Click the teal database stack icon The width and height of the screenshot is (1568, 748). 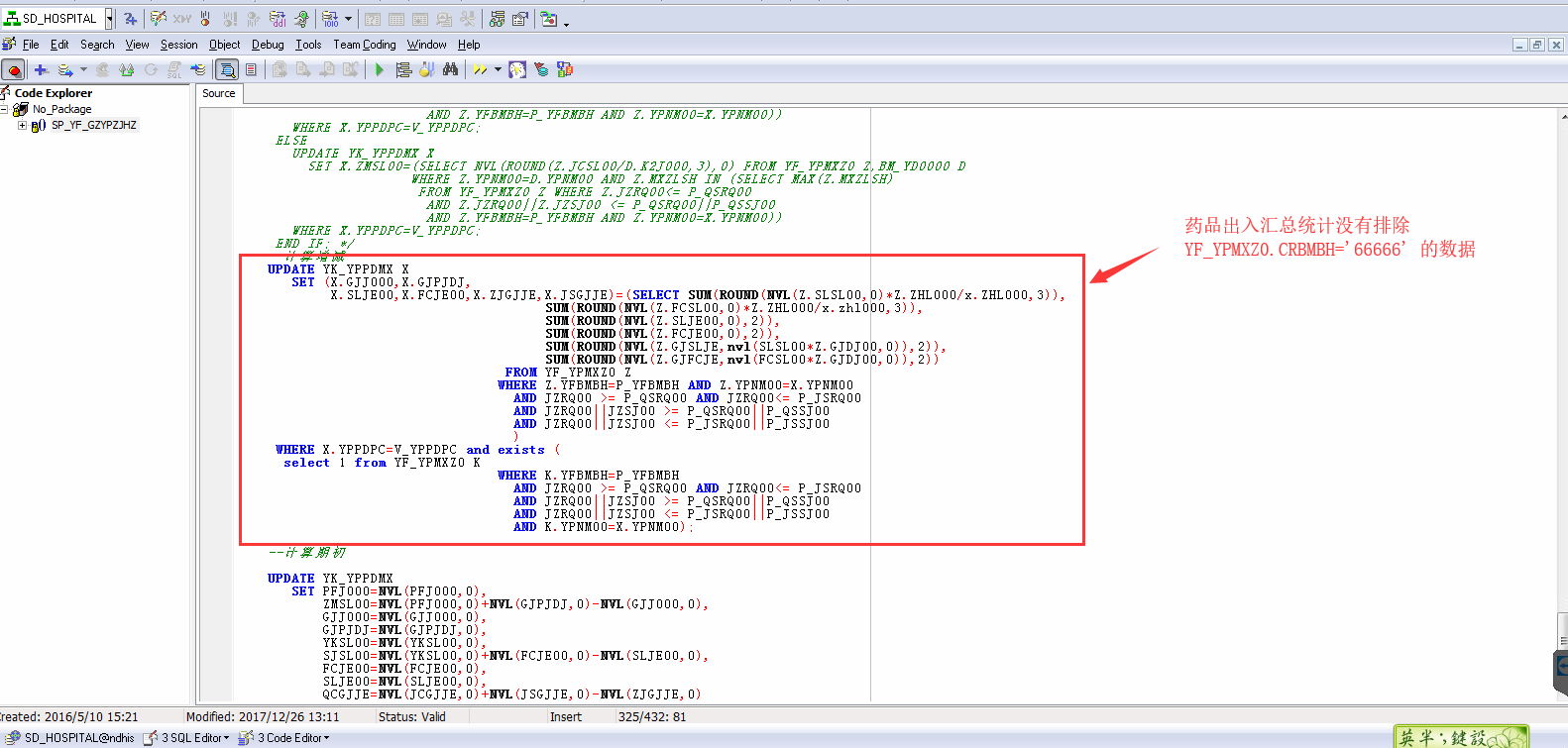[541, 69]
